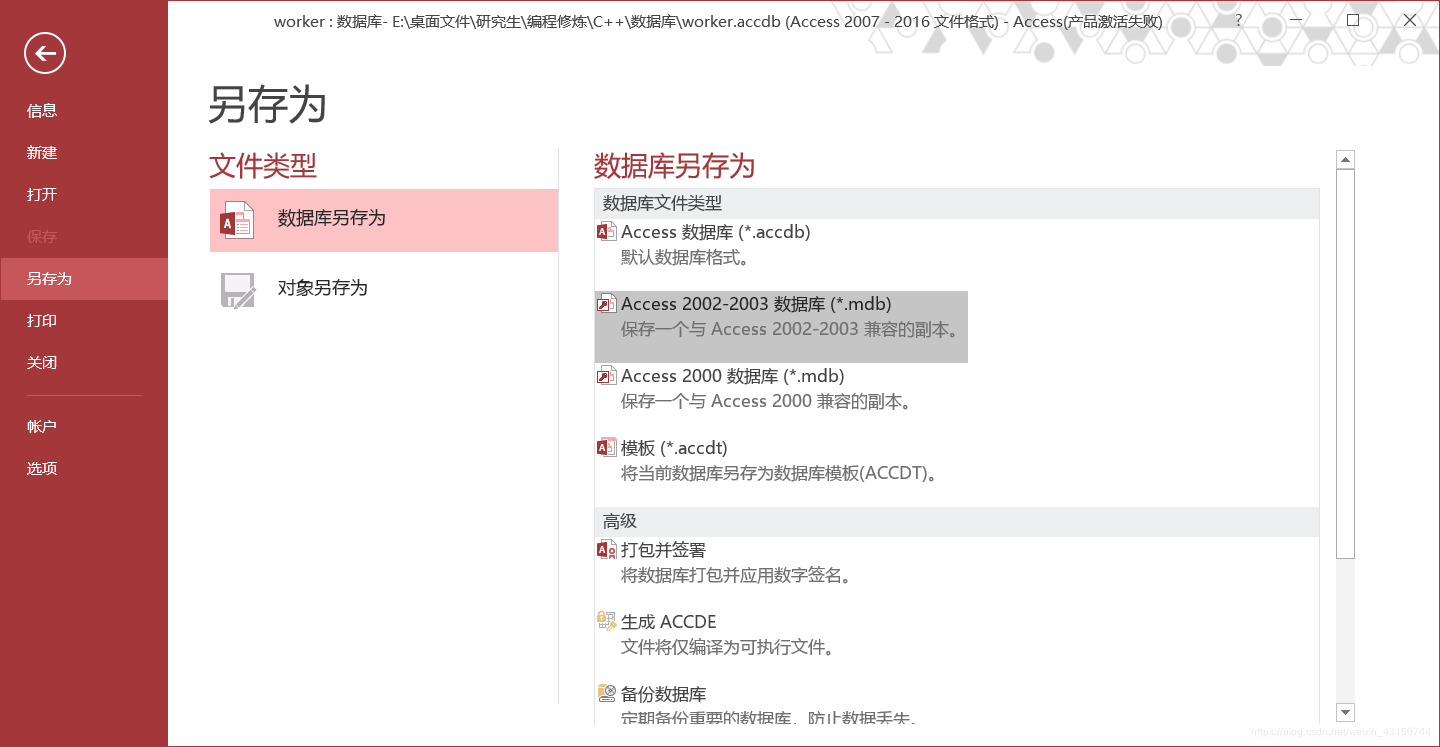Minimize the Access window

coord(1296,20)
